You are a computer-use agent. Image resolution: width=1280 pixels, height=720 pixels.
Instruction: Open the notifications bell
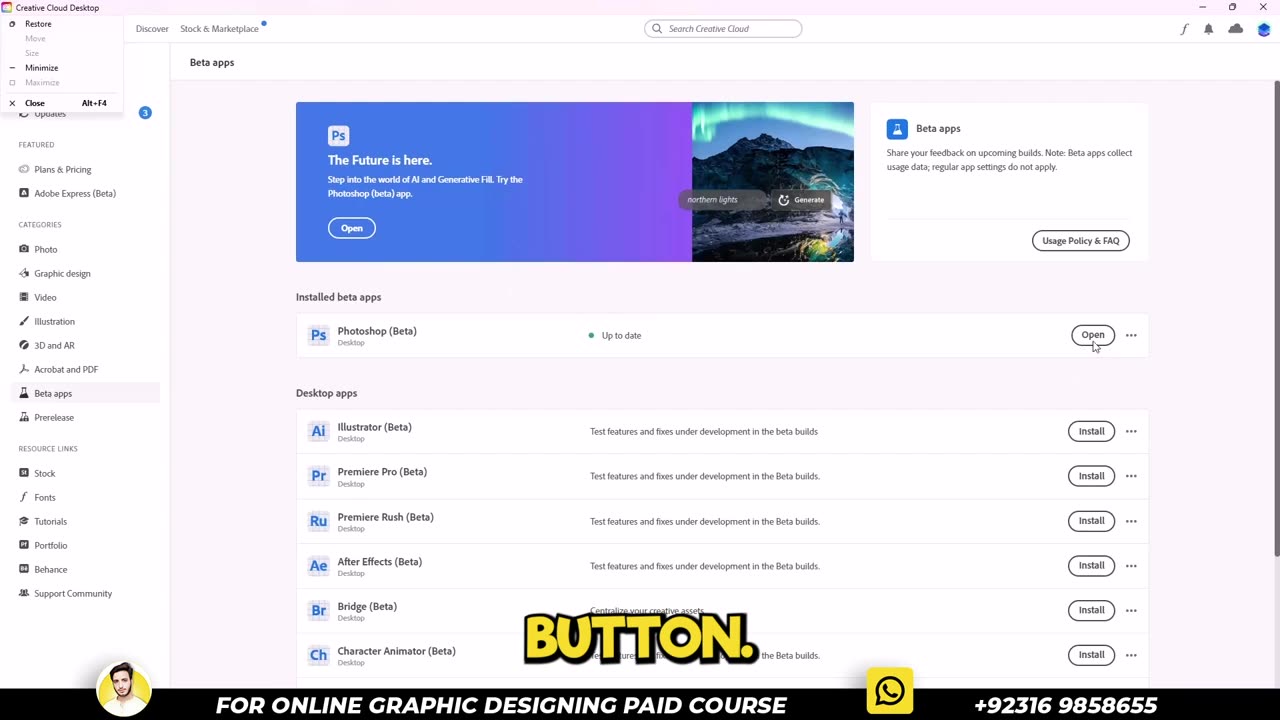[1208, 29]
